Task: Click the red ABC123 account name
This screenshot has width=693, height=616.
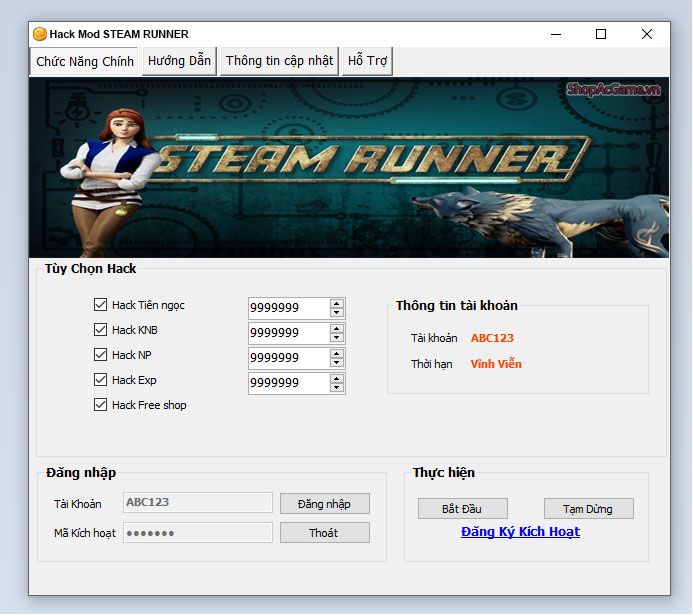Action: pyautogui.click(x=492, y=338)
